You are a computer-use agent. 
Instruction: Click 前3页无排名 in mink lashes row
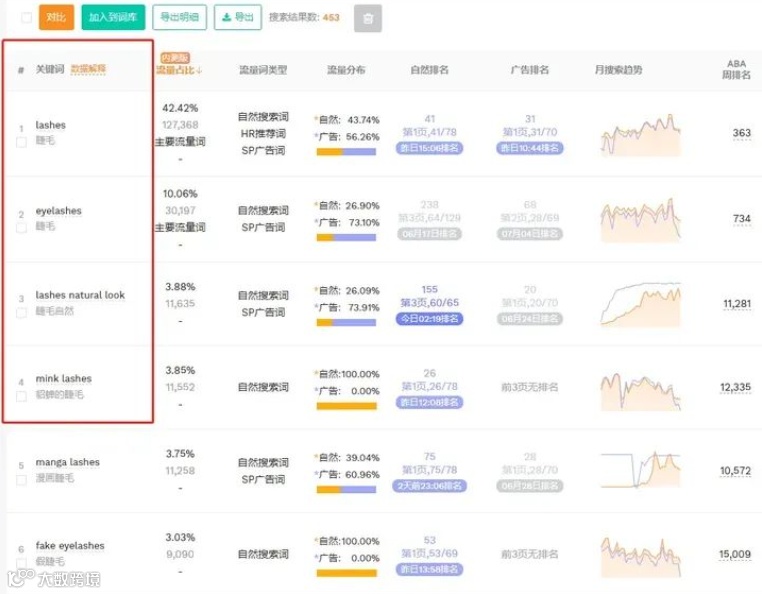(x=530, y=387)
